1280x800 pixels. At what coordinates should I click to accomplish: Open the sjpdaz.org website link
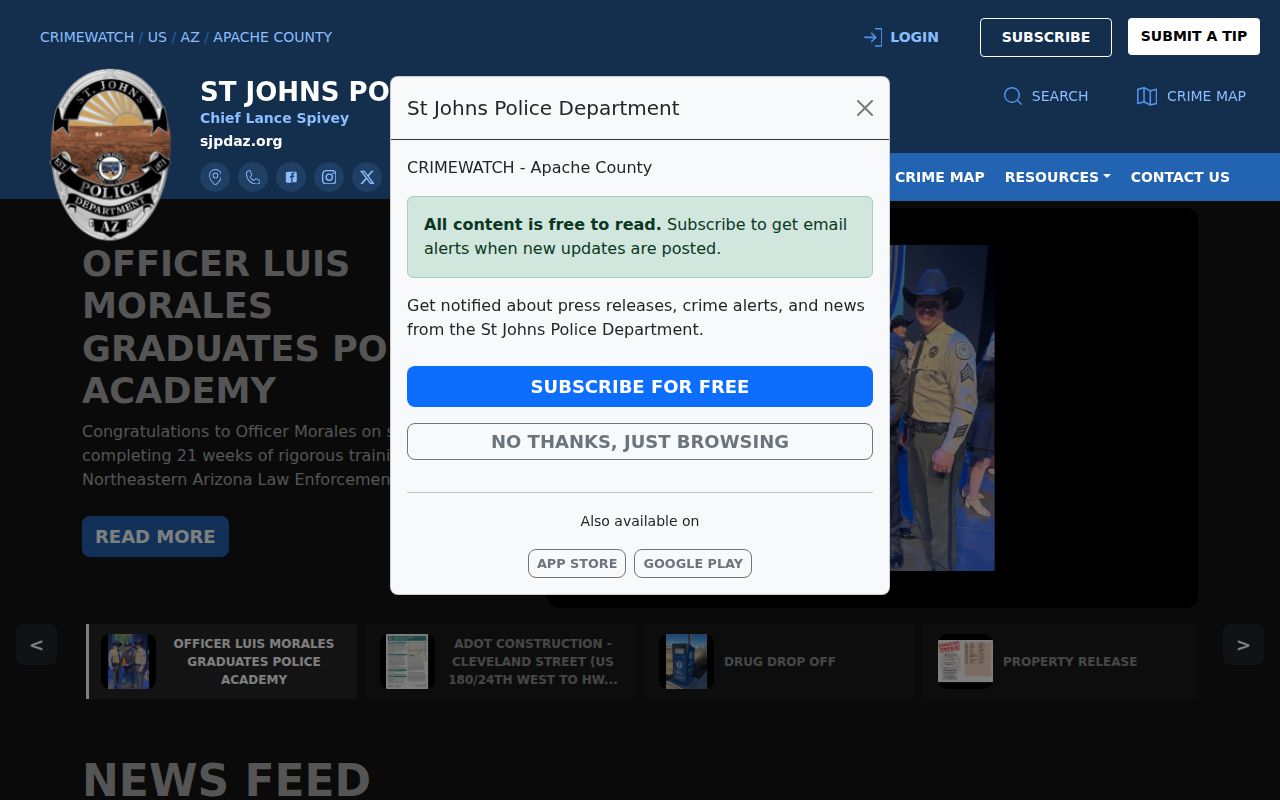(241, 141)
